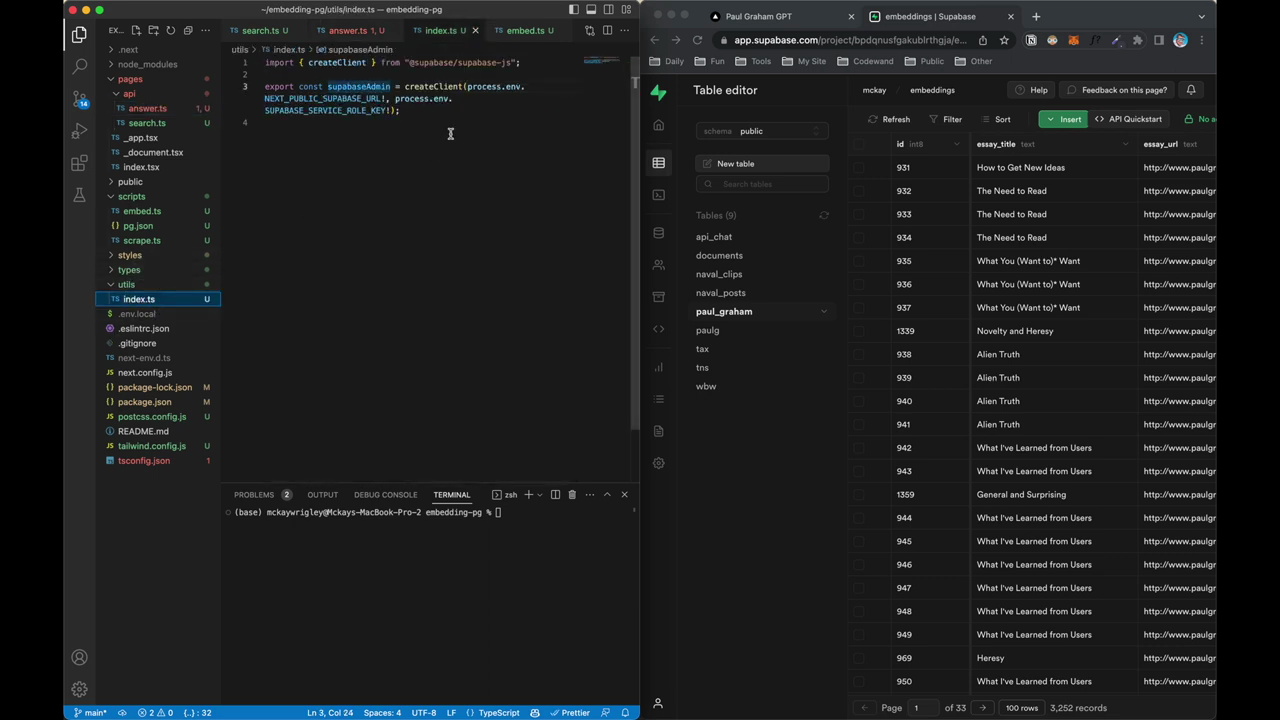
Task: Kill the terminal with trash icon
Action: pos(572,494)
